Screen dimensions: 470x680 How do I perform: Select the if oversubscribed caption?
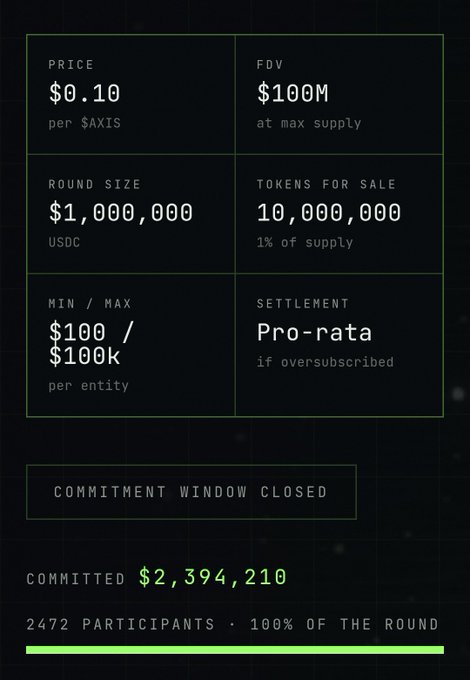[x=325, y=362]
